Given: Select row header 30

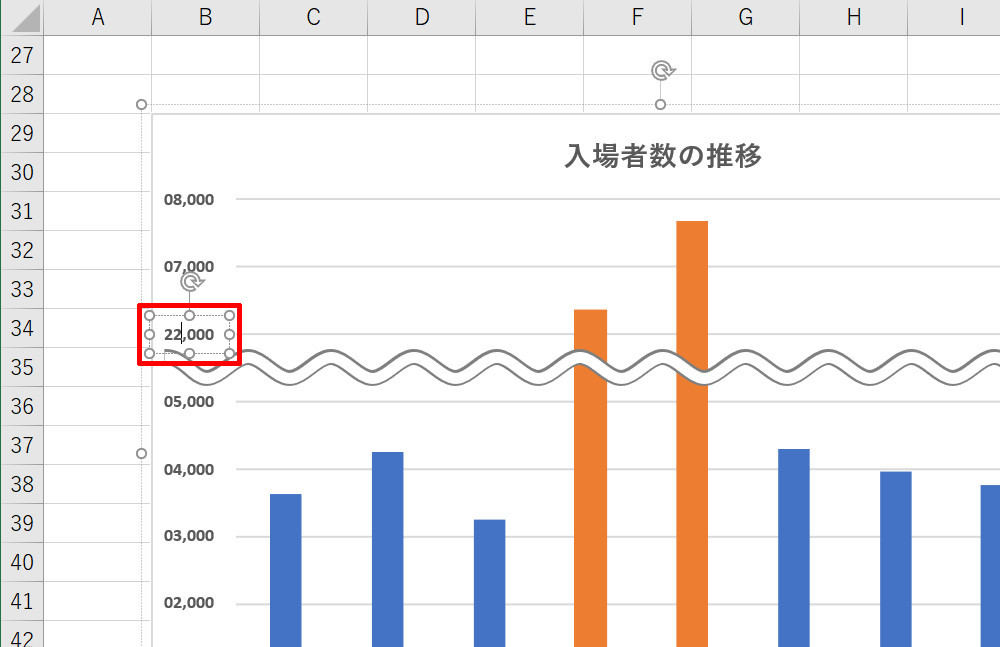Looking at the screenshot, I should pyautogui.click(x=21, y=172).
